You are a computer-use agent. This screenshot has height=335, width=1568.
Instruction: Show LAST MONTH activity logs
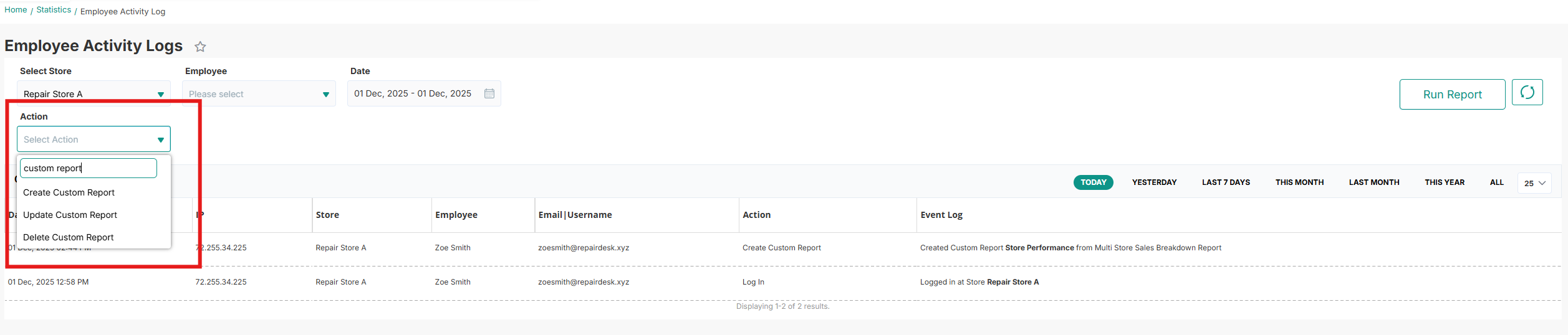(x=1373, y=182)
